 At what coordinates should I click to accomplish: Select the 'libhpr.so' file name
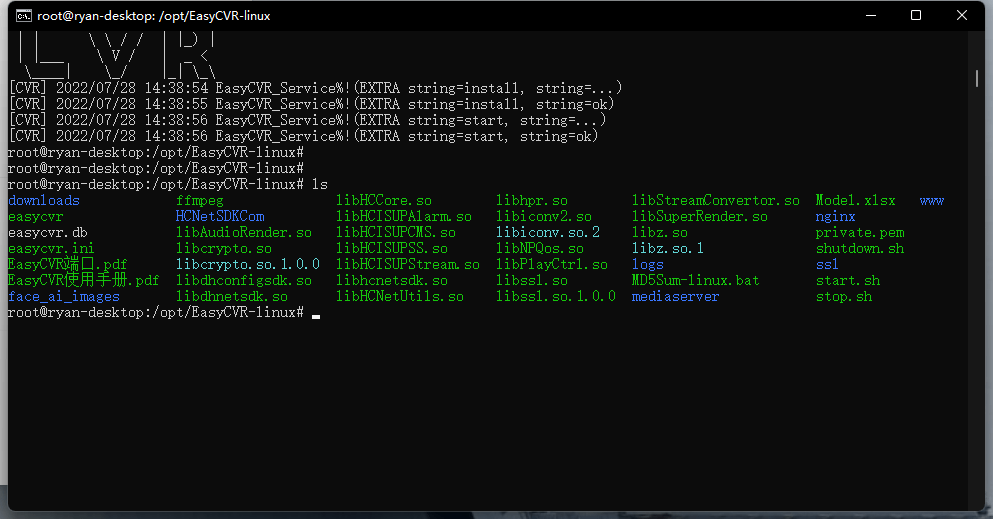532,201
